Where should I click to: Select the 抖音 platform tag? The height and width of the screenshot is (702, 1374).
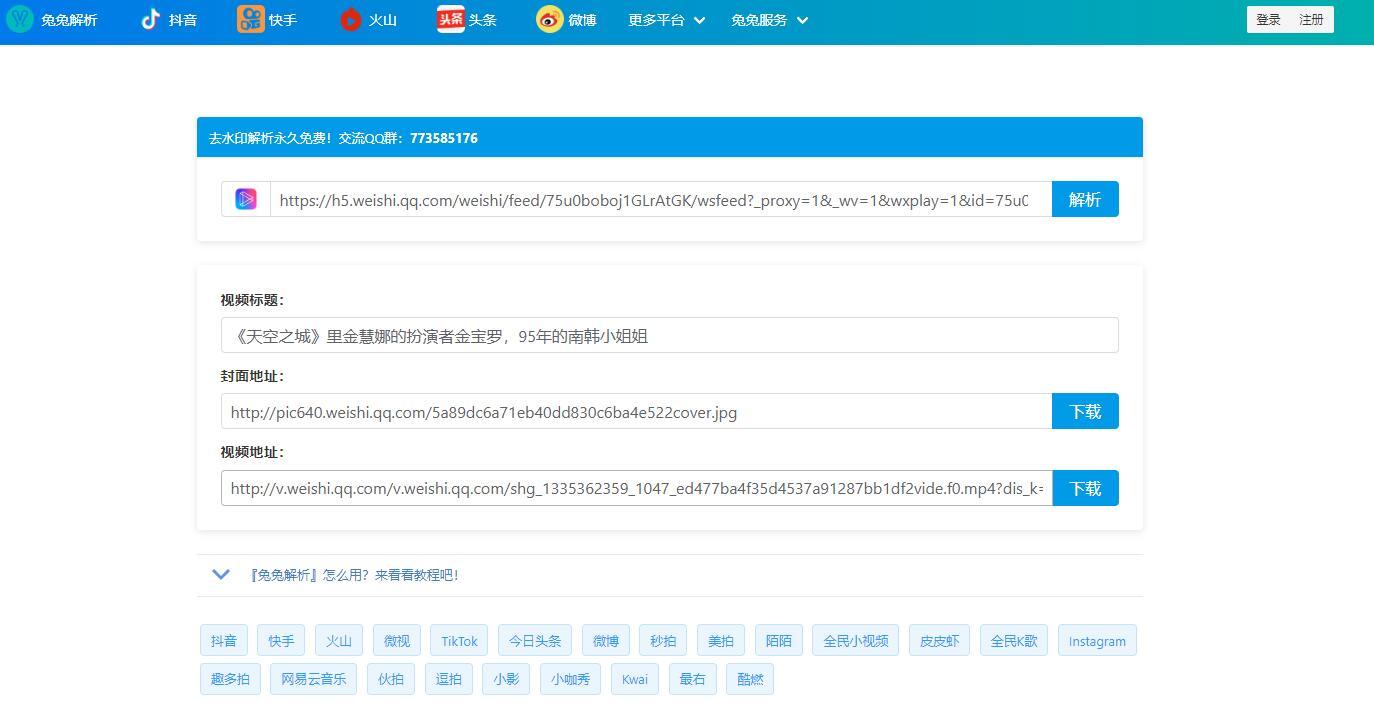[x=224, y=641]
